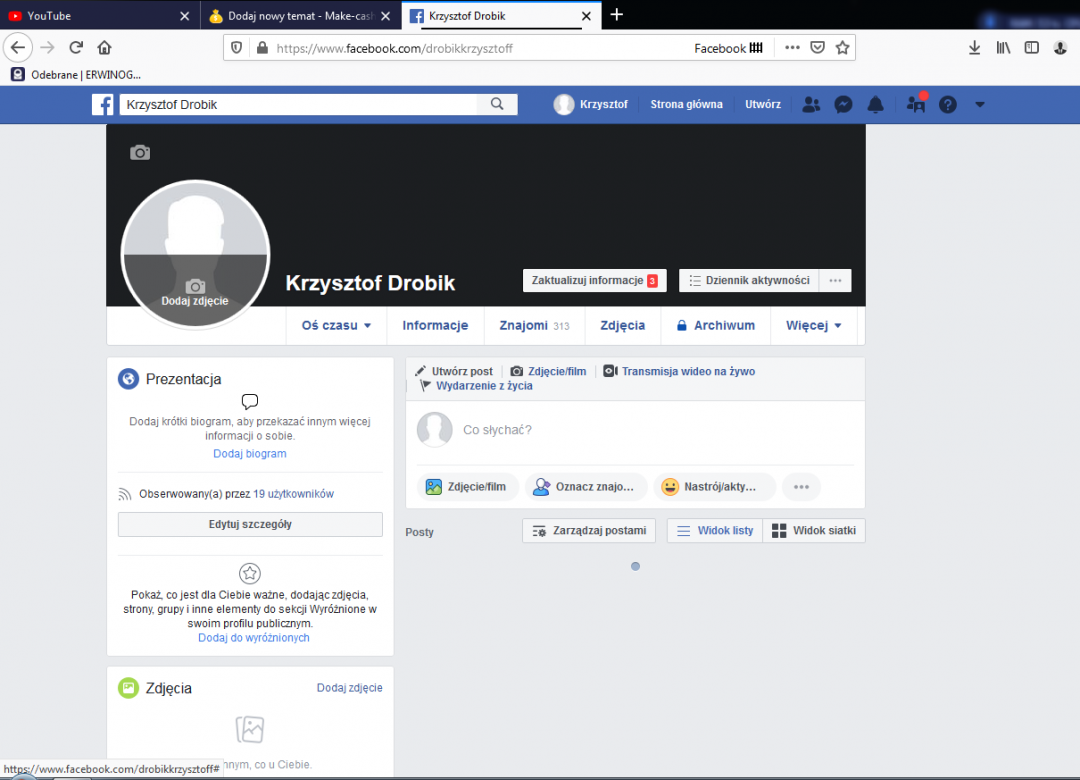Open account dropdown arrow in top bar
Image resolution: width=1080 pixels, height=780 pixels.
979,104
